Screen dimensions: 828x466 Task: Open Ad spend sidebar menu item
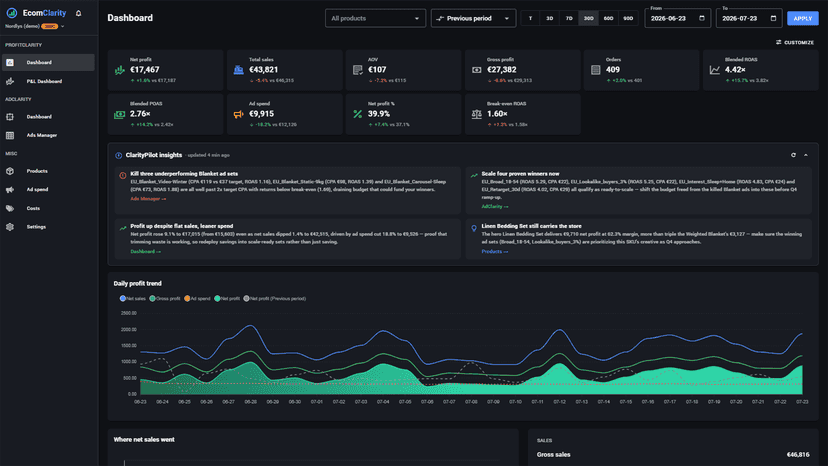[48, 190]
